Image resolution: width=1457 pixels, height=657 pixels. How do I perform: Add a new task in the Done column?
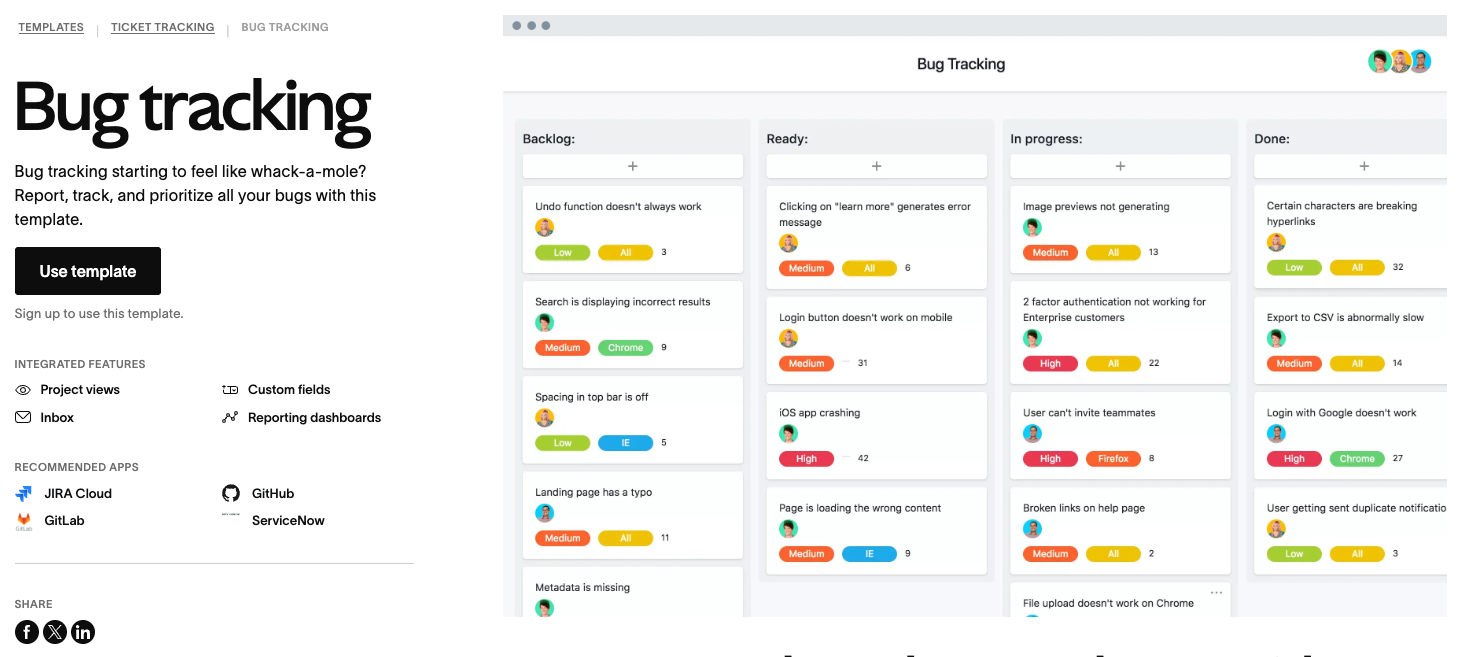pos(1364,165)
